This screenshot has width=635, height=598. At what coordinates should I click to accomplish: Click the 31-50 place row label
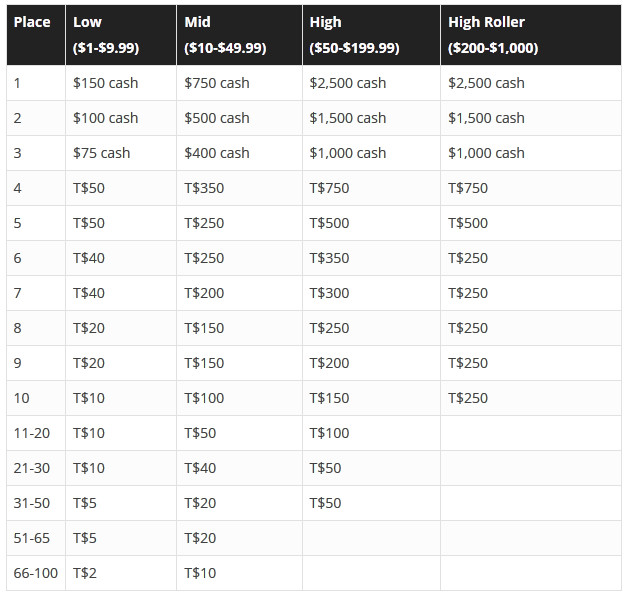[36, 503]
